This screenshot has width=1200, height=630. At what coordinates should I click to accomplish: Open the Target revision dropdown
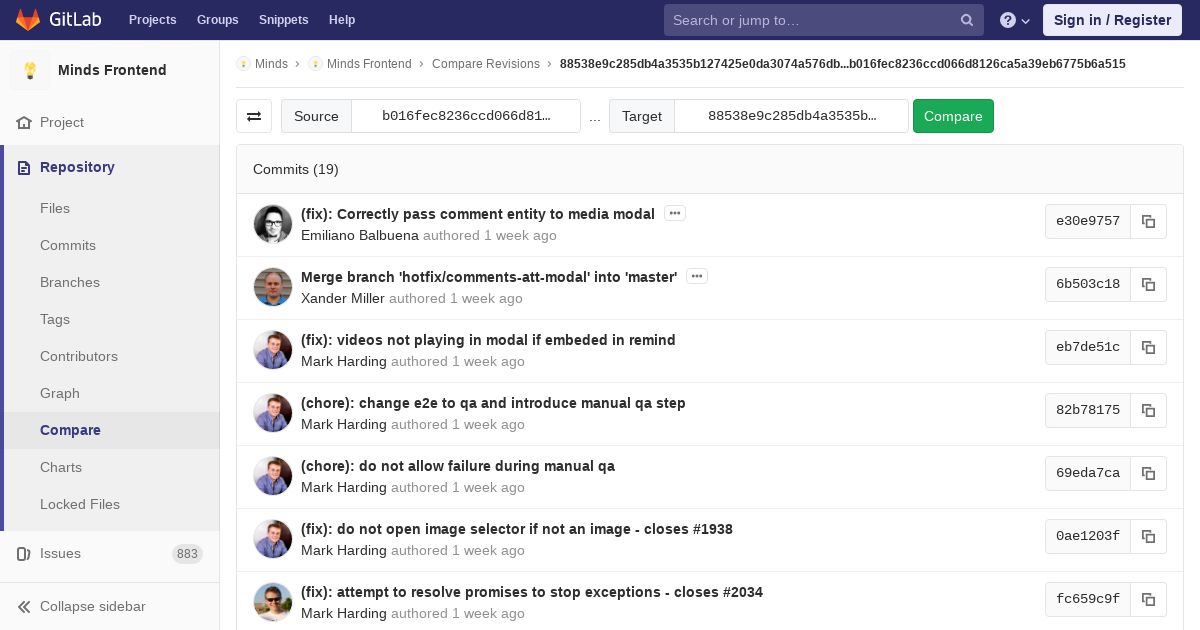coord(792,116)
